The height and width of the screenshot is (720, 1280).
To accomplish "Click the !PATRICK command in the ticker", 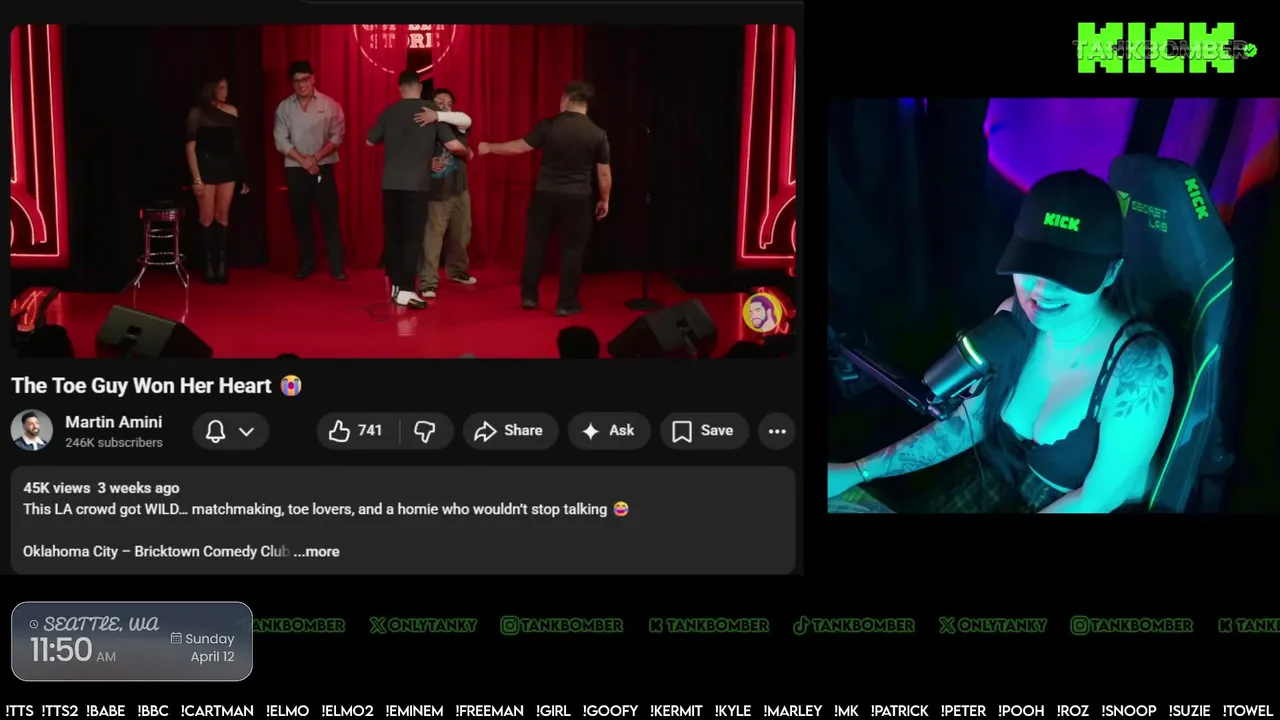I will (x=899, y=711).
